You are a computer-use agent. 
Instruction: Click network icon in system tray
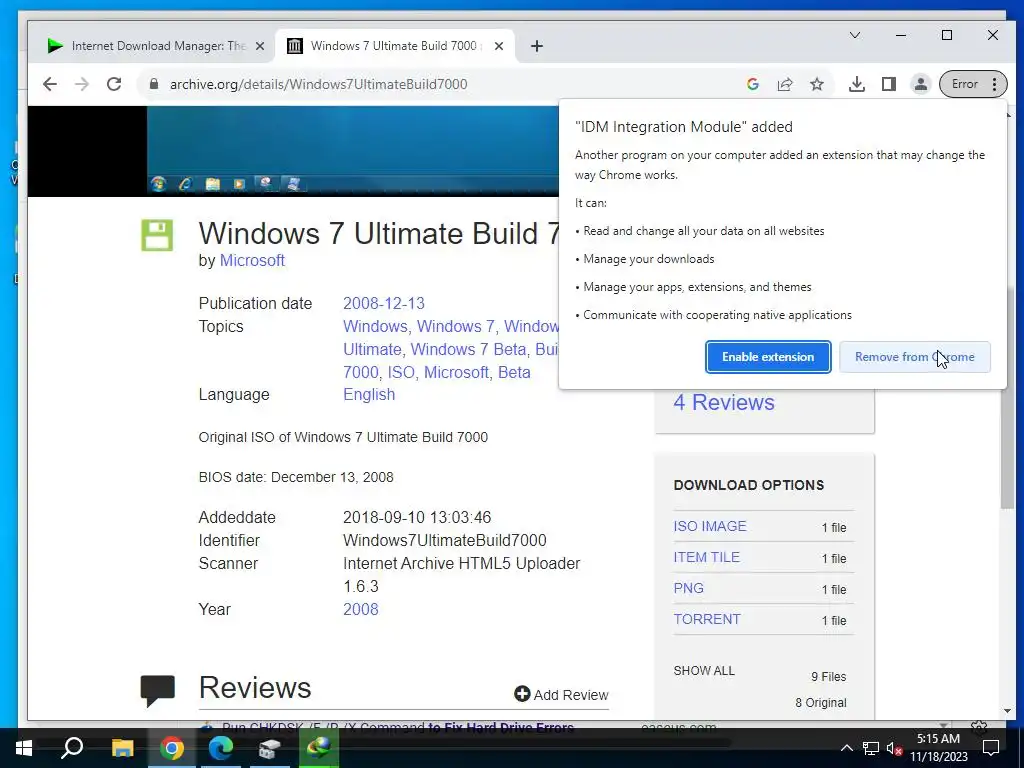[x=871, y=748]
